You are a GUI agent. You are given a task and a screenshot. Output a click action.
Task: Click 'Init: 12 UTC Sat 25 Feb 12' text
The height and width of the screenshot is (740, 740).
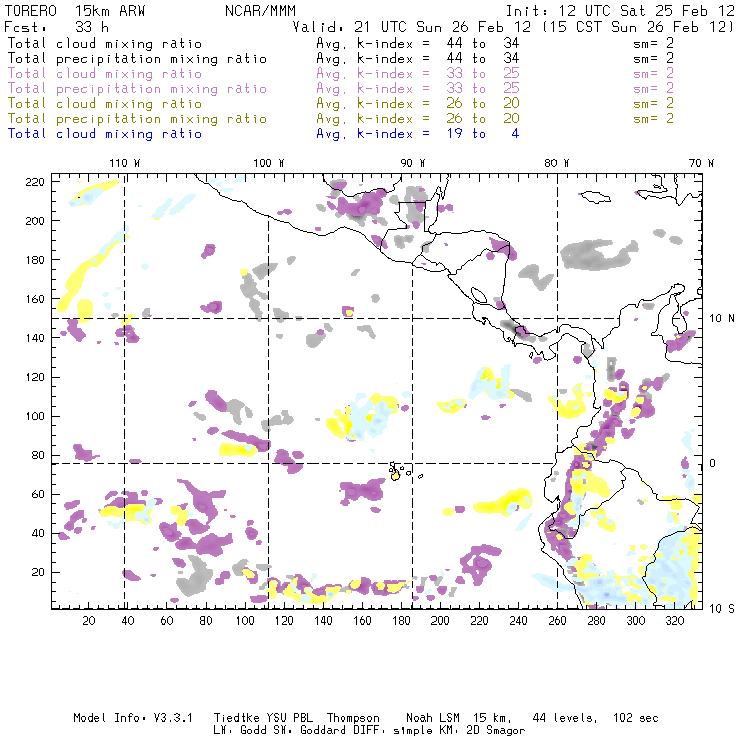point(620,11)
